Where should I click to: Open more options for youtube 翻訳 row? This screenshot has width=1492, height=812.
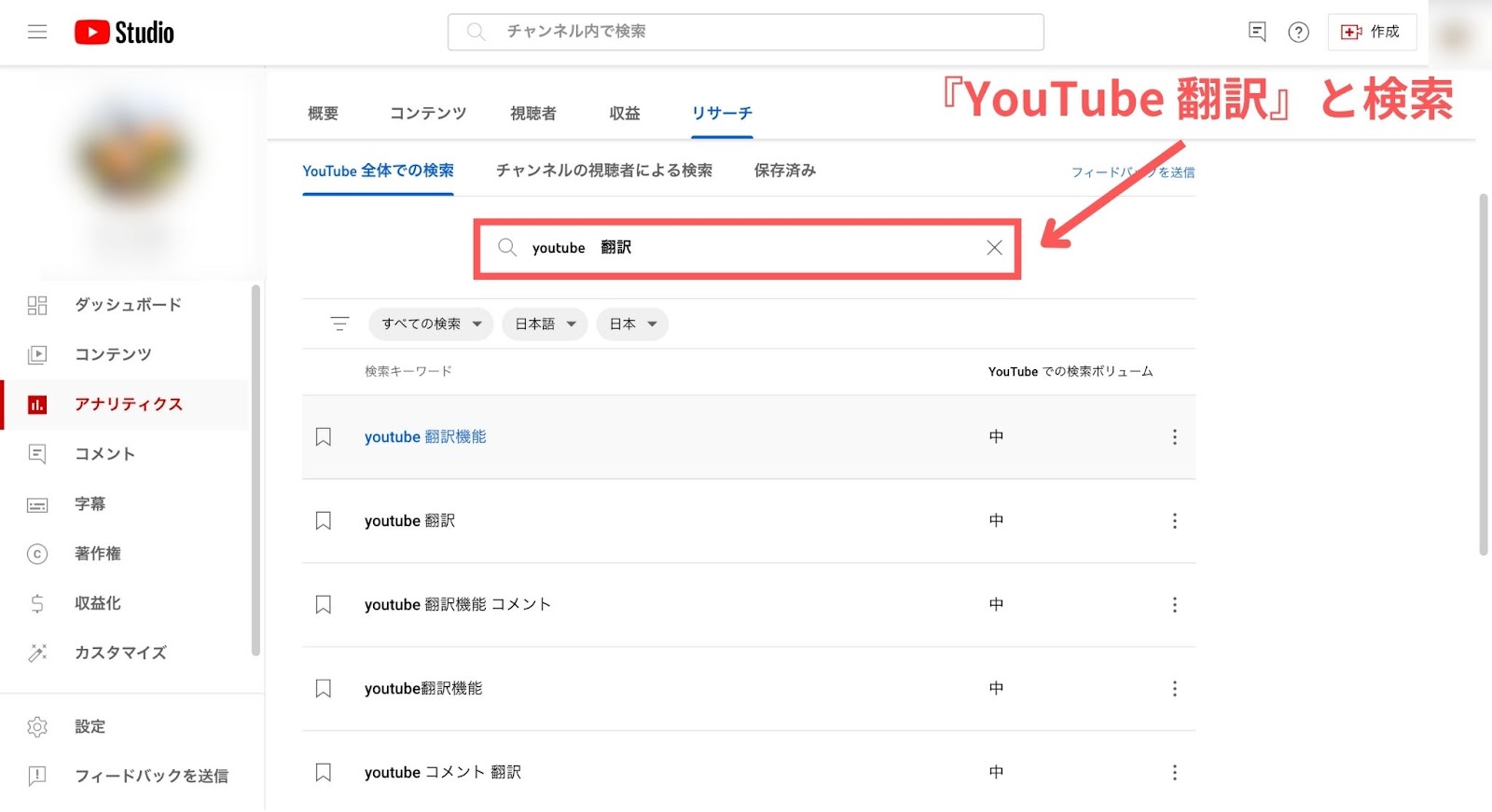[1174, 520]
